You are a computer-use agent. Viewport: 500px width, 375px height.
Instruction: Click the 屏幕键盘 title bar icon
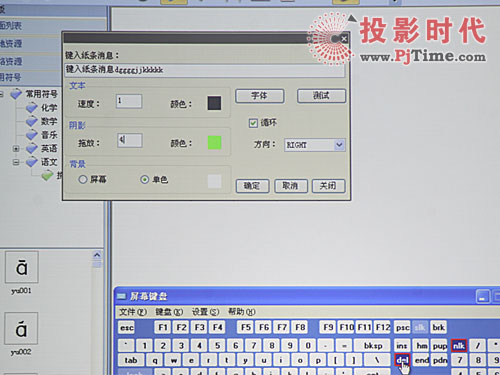tap(122, 296)
